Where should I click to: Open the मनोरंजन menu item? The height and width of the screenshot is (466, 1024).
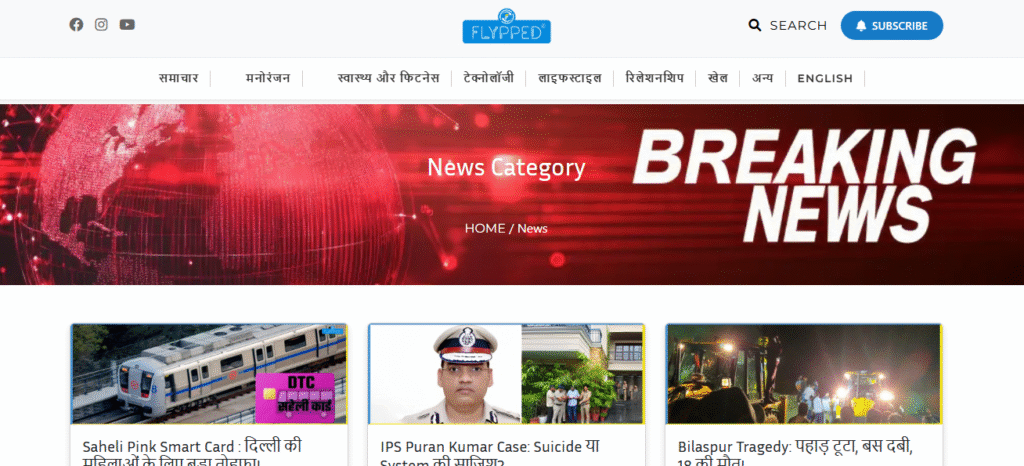click(269, 78)
